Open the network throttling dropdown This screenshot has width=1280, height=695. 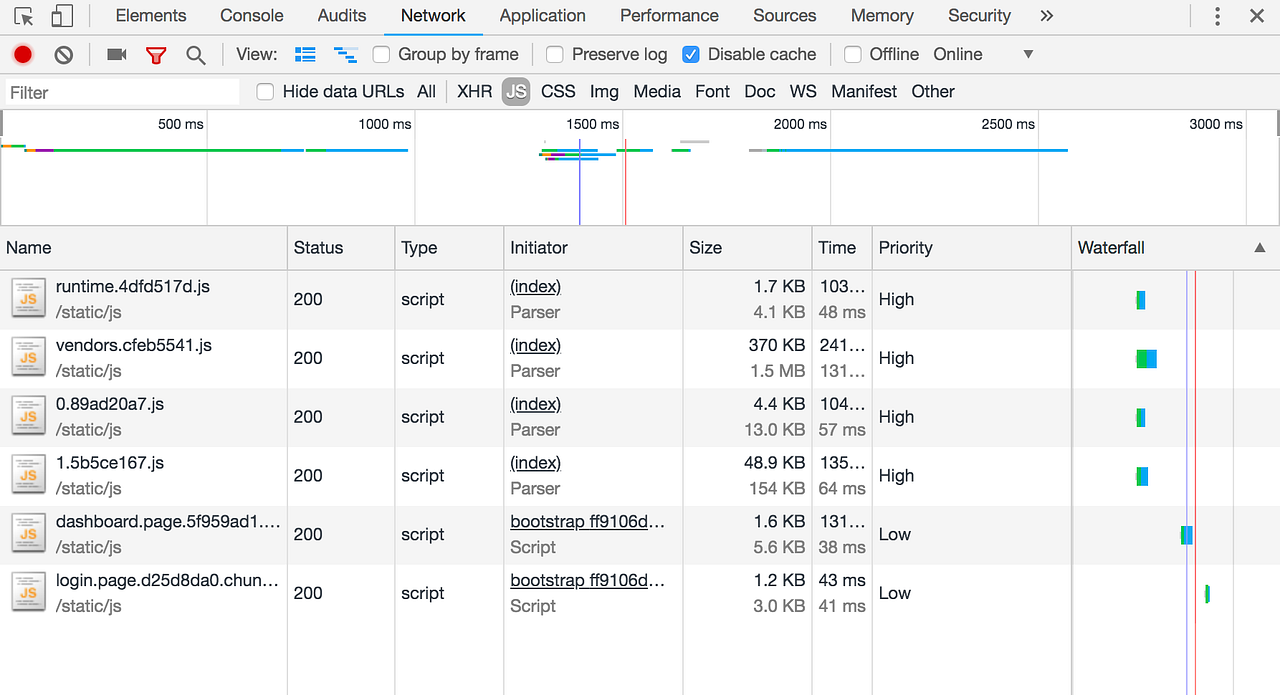point(1028,54)
